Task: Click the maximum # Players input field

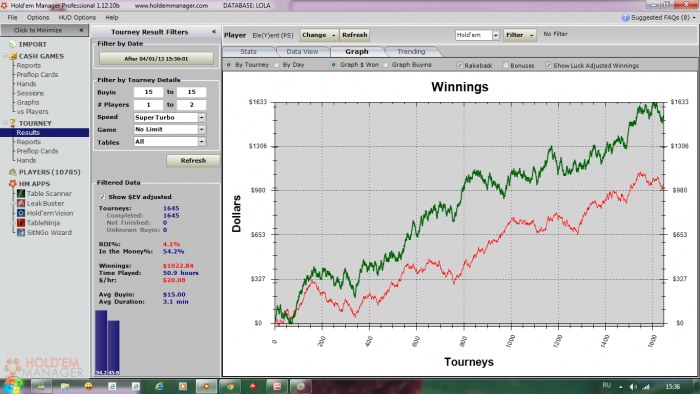Action: [x=192, y=104]
